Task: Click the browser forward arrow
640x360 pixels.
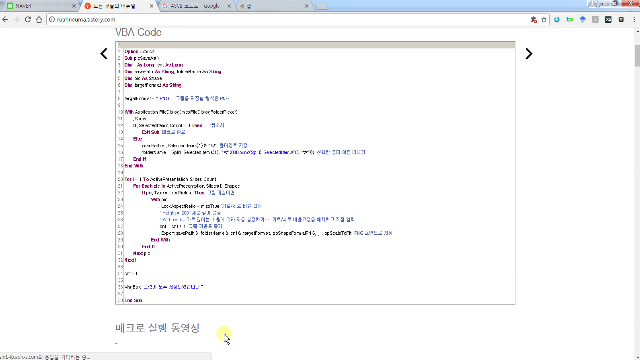Action: pos(16,20)
